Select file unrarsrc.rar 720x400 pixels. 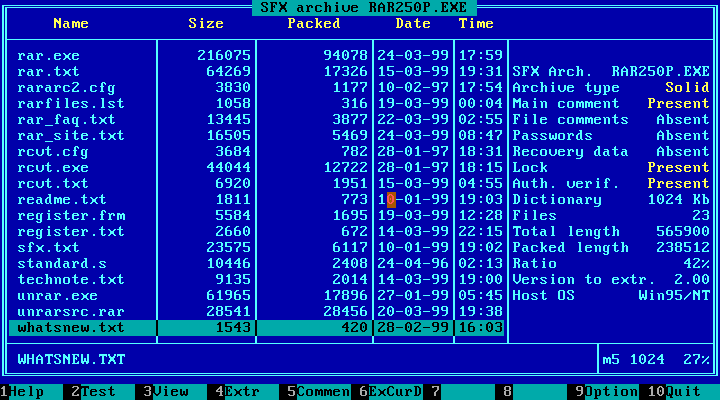click(x=71, y=312)
